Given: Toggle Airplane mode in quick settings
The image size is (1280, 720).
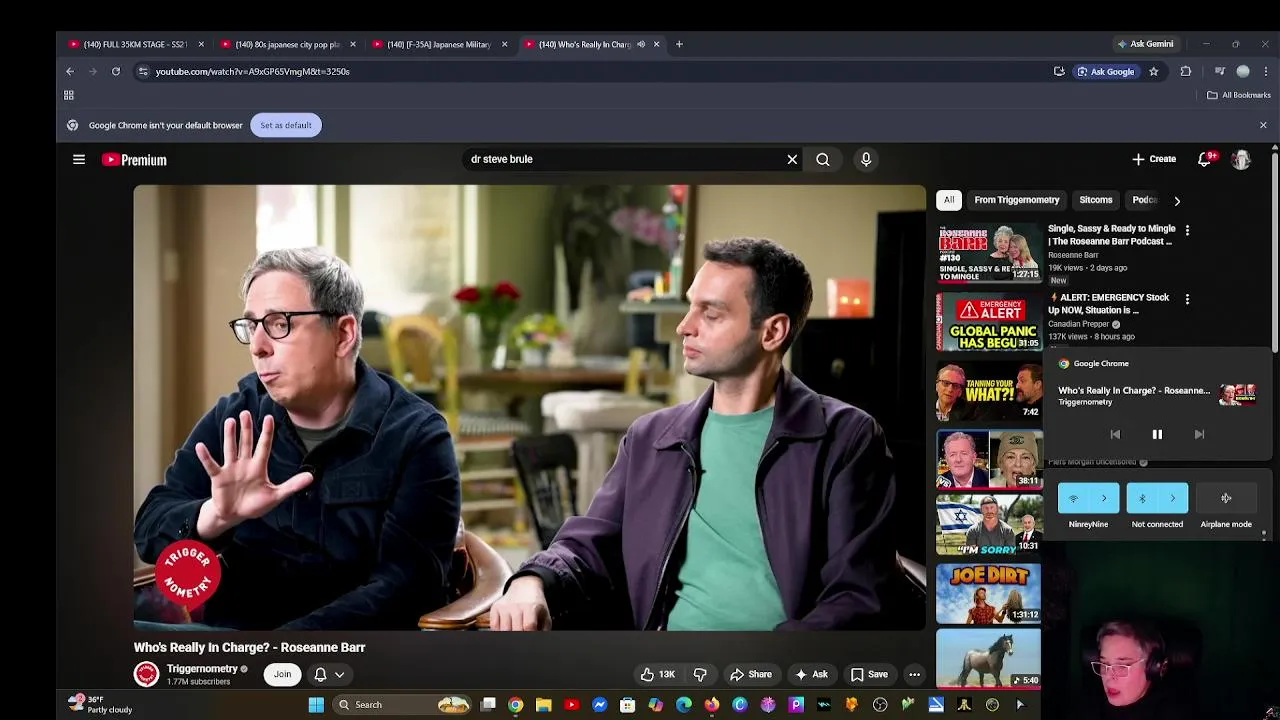Looking at the screenshot, I should [1226, 498].
